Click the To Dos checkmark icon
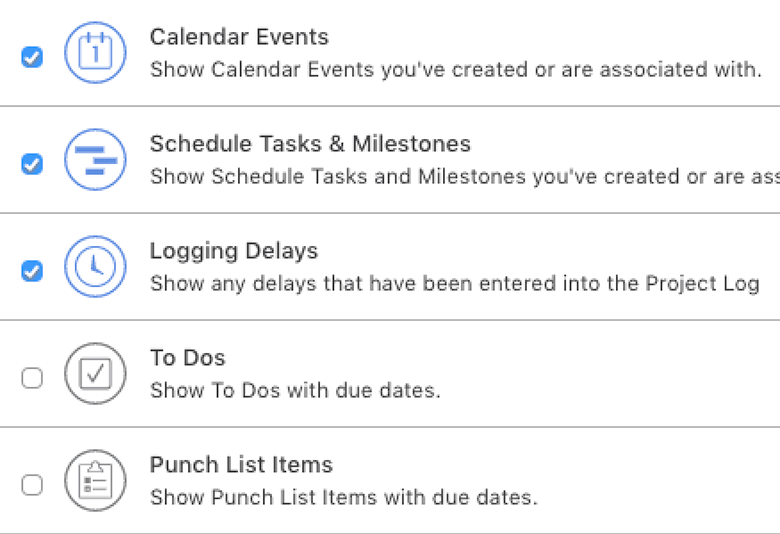The height and width of the screenshot is (534, 780). coord(95,374)
